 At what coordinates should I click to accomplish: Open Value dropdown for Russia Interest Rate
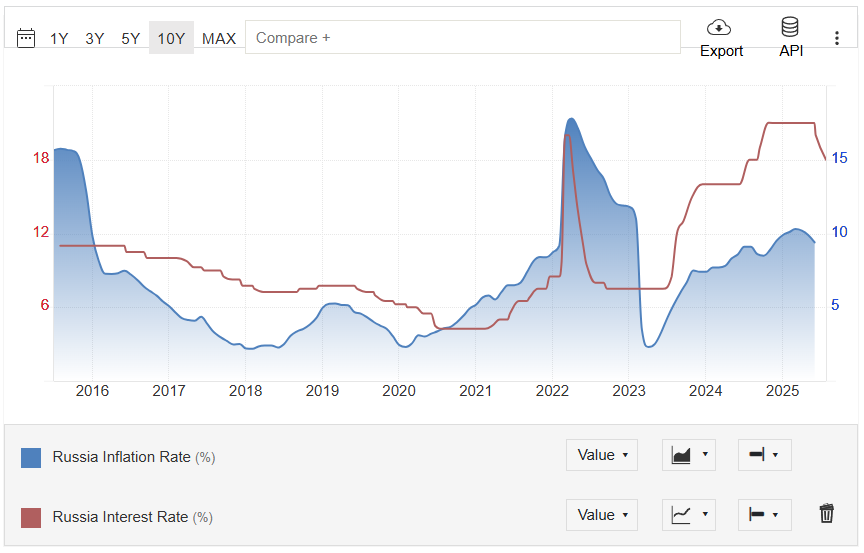coord(602,515)
